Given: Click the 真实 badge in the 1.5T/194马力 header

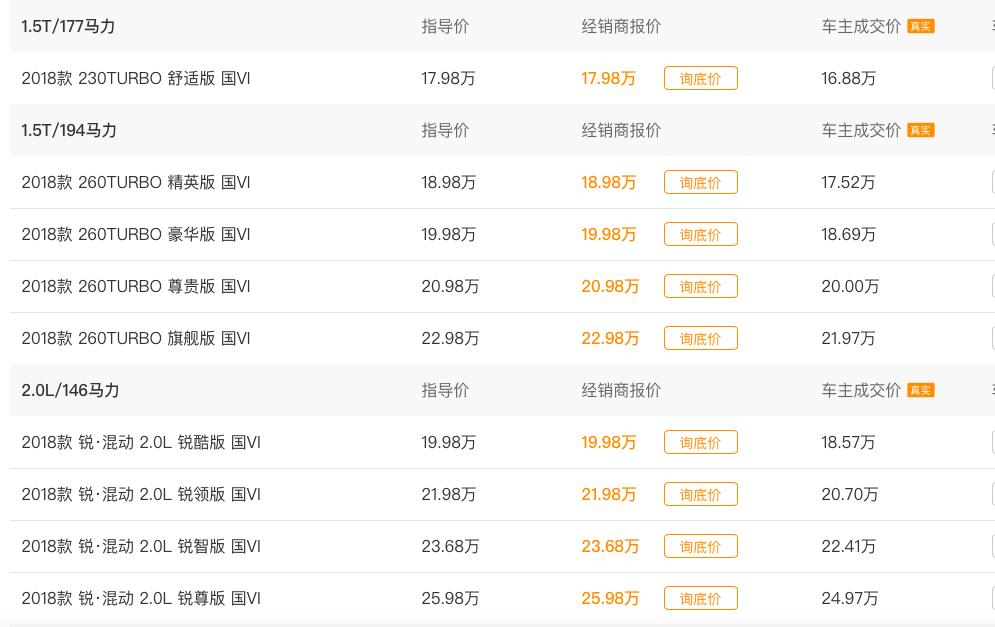Looking at the screenshot, I should click(x=920, y=131).
